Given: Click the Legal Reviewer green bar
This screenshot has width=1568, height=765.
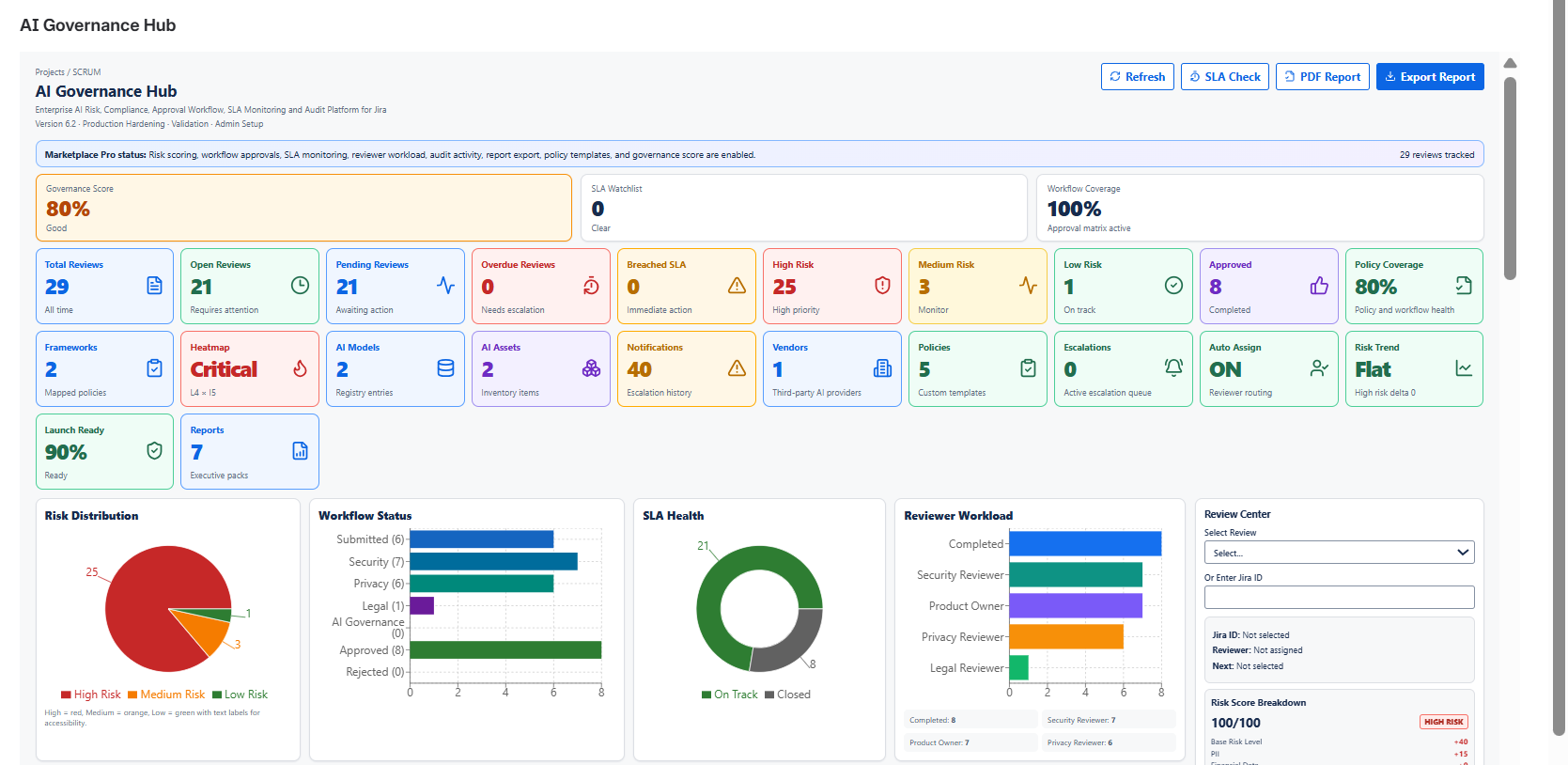Looking at the screenshot, I should pos(1019,667).
